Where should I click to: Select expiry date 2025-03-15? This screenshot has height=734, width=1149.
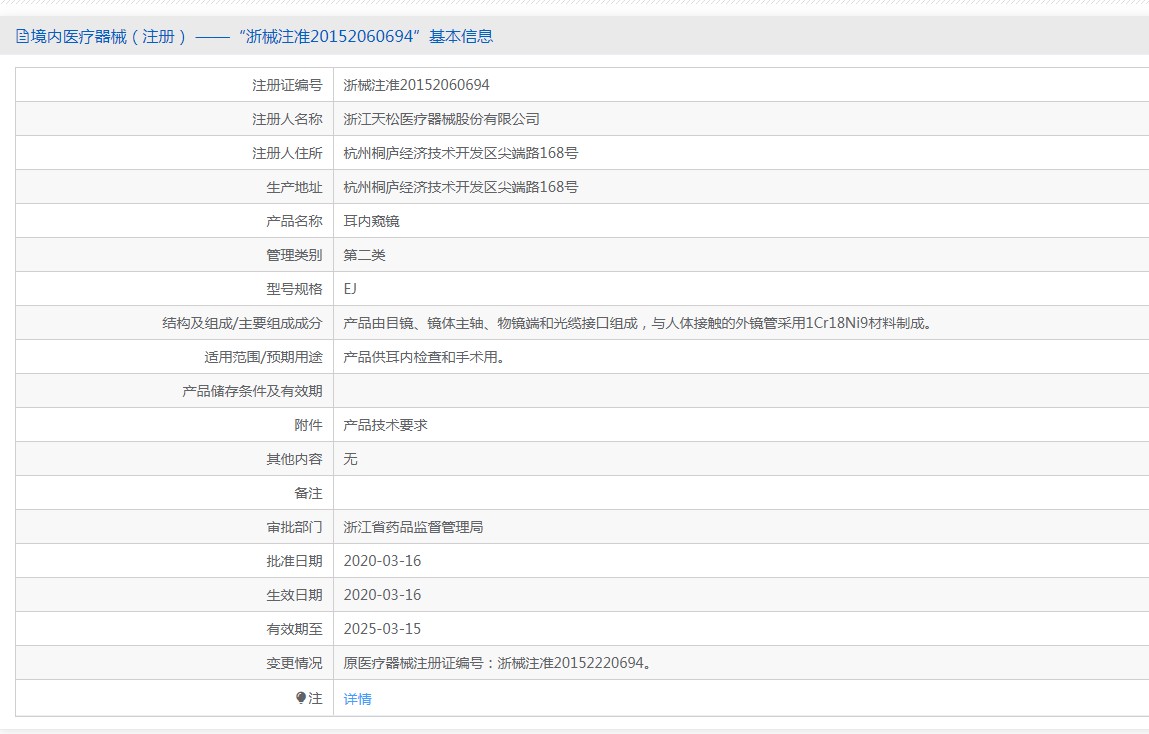click(x=382, y=629)
